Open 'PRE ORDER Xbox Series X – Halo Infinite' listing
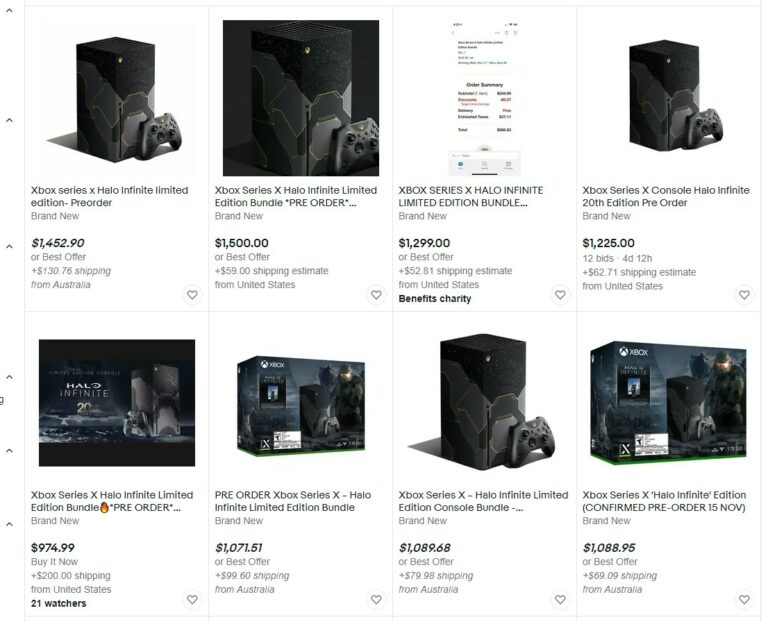The image size is (768, 622). click(x=293, y=501)
